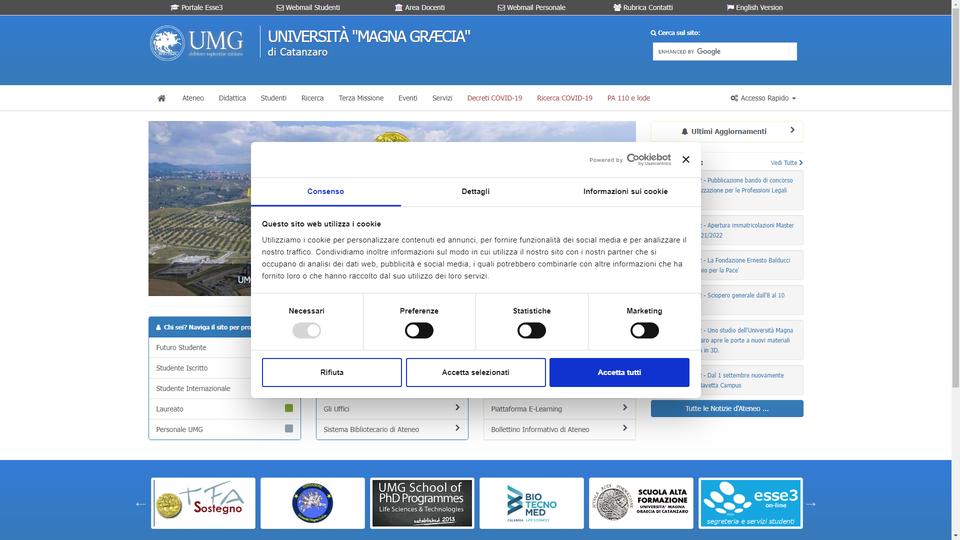Select Studente Internazionale profile row
The height and width of the screenshot is (540, 960).
[200, 388]
